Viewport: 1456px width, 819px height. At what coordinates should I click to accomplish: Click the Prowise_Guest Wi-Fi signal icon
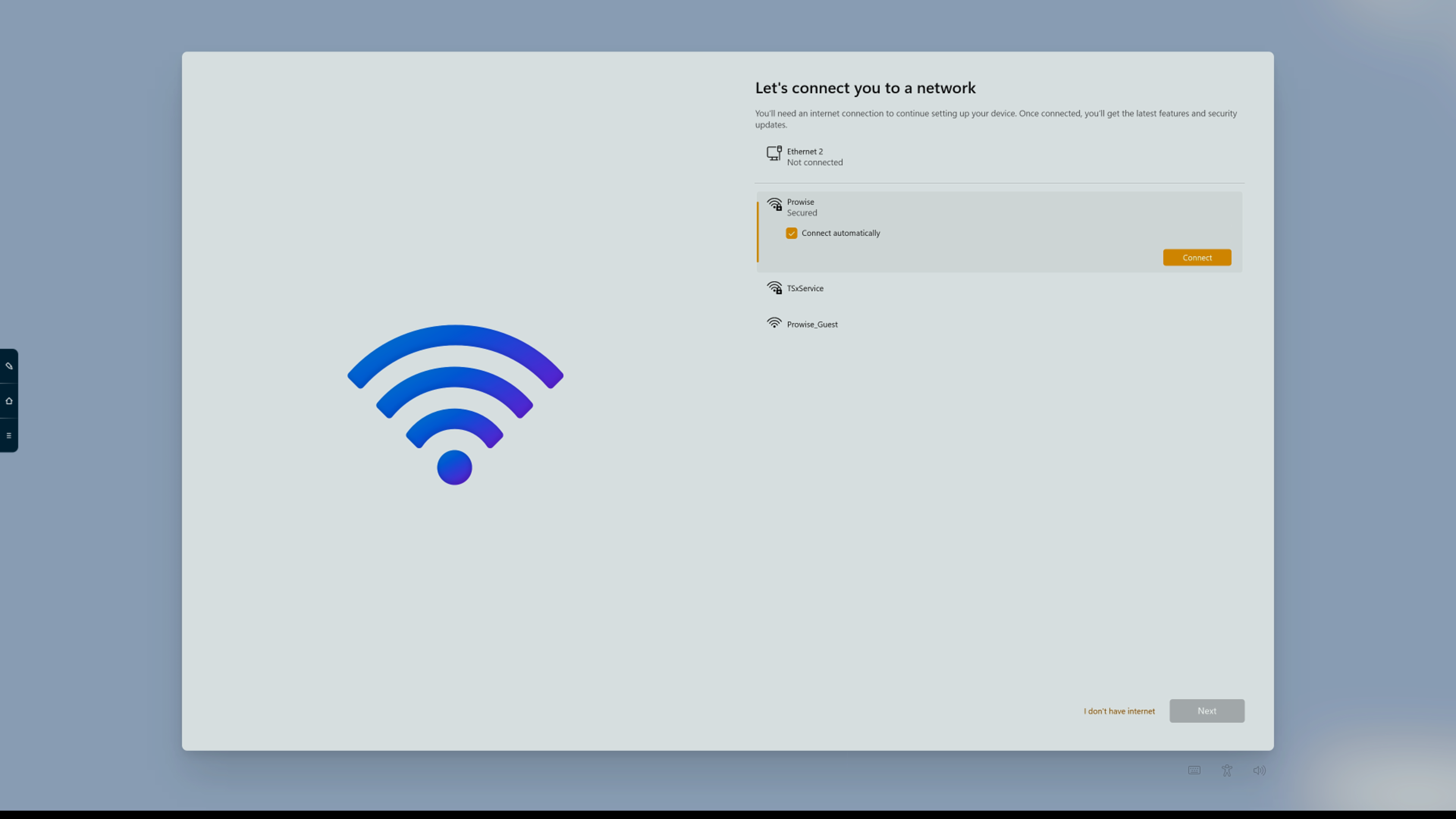point(774,323)
